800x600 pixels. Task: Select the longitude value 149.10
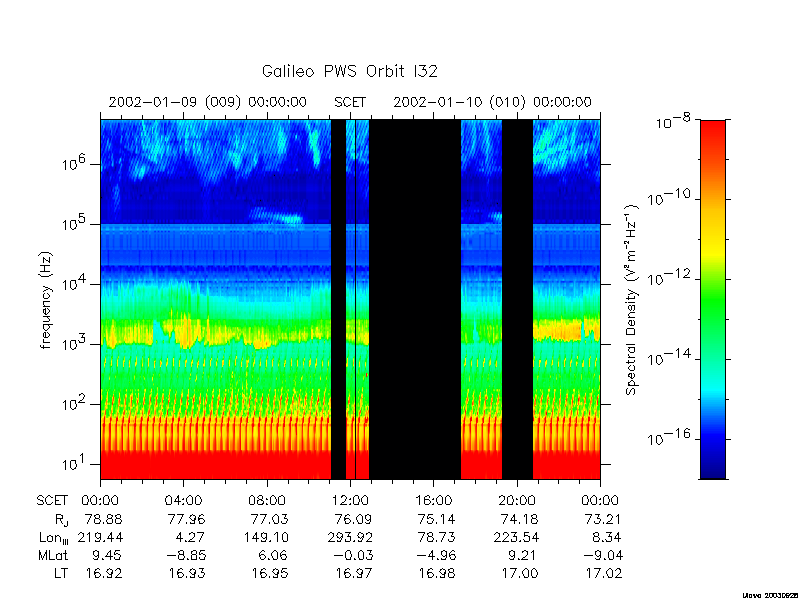tap(266, 537)
